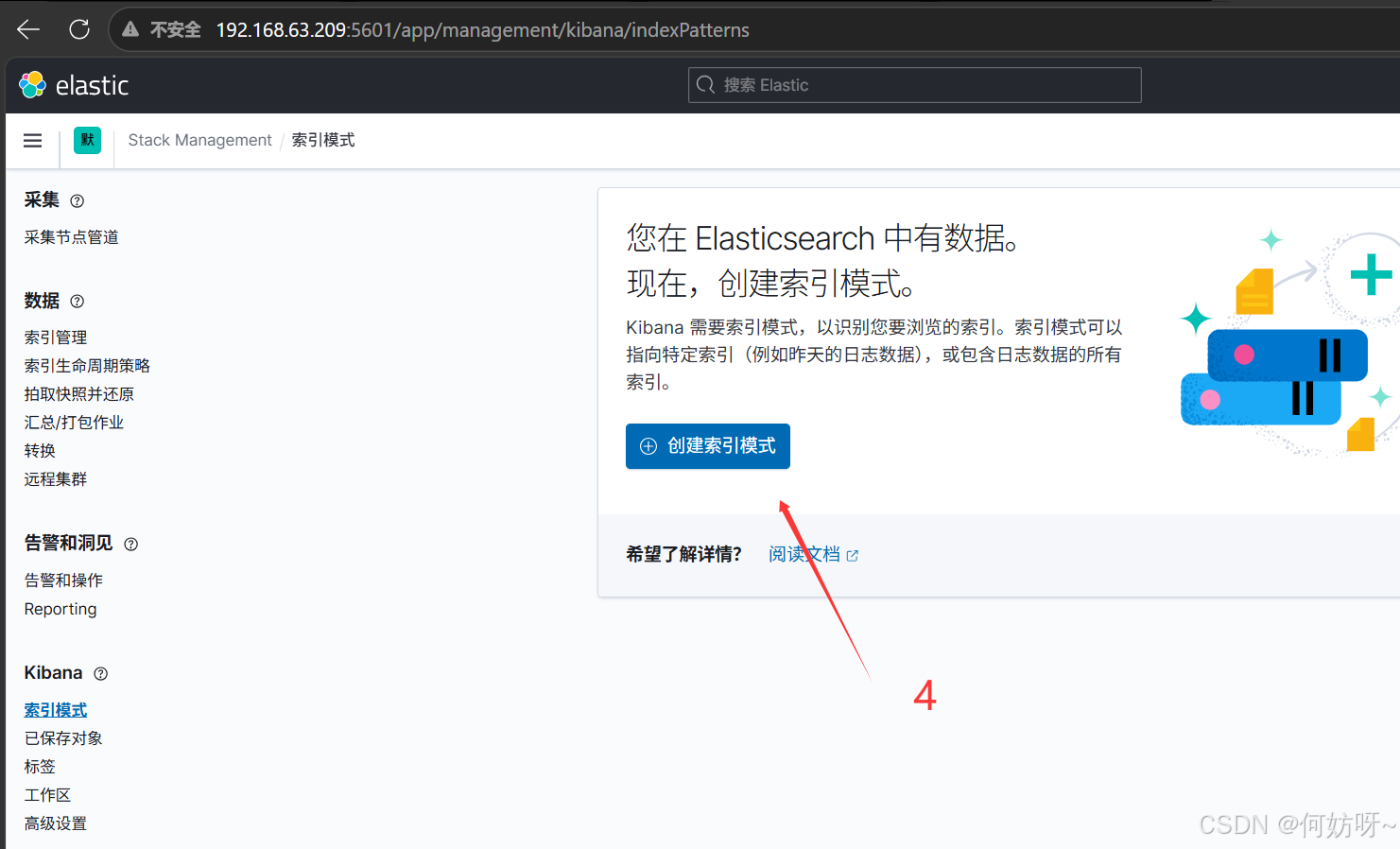1400x849 pixels.
Task: Click the help icon next to 采集
Action: coord(78,200)
